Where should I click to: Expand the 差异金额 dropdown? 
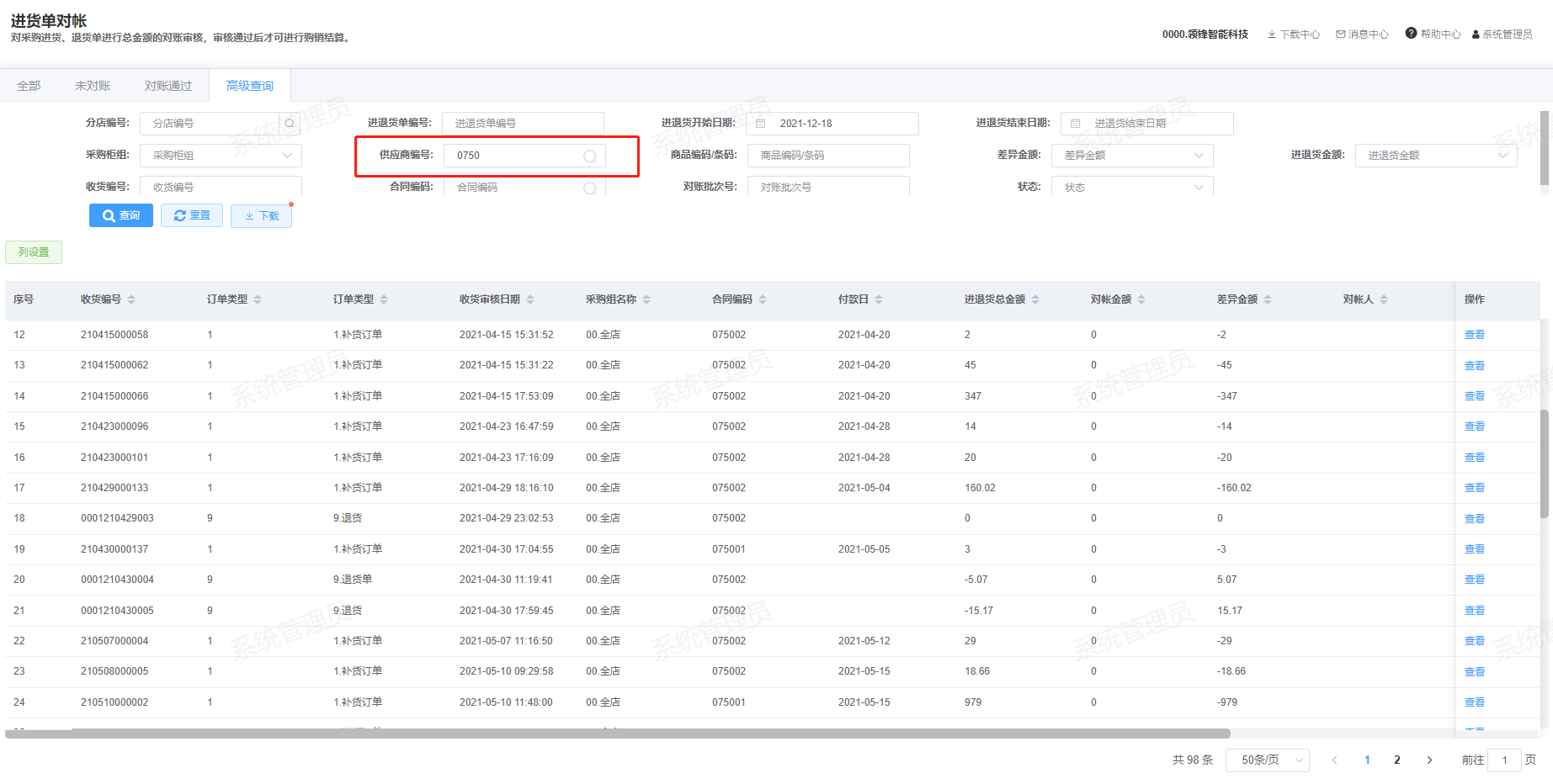click(x=1199, y=156)
